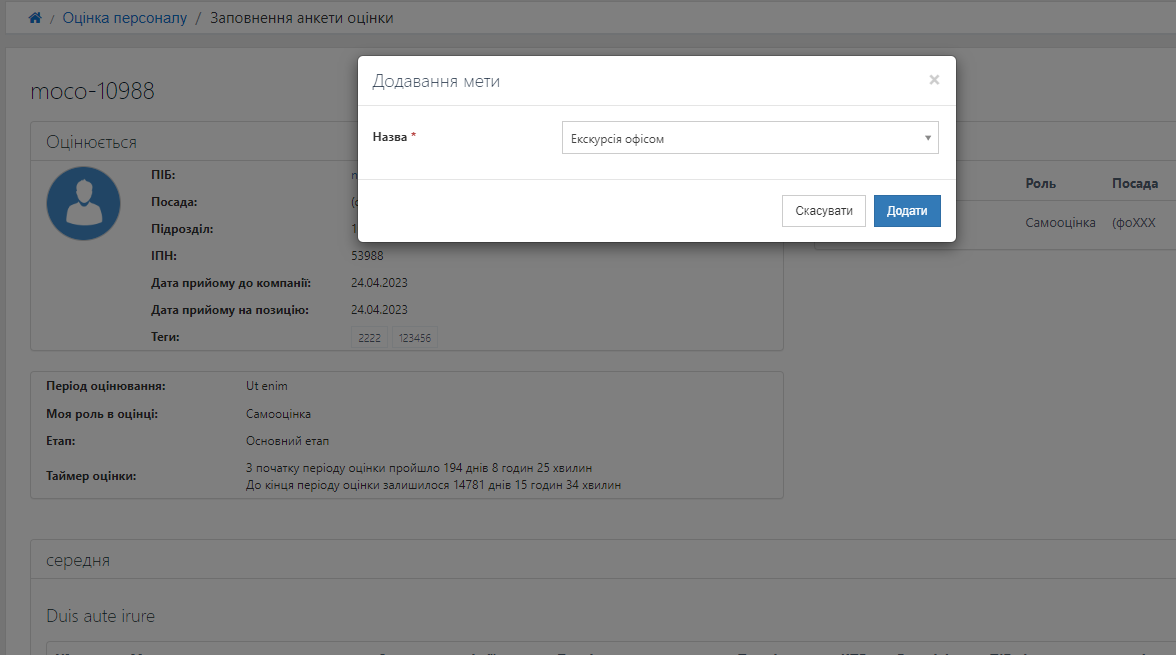
Task: Click the user avatar picture
Action: click(x=83, y=203)
